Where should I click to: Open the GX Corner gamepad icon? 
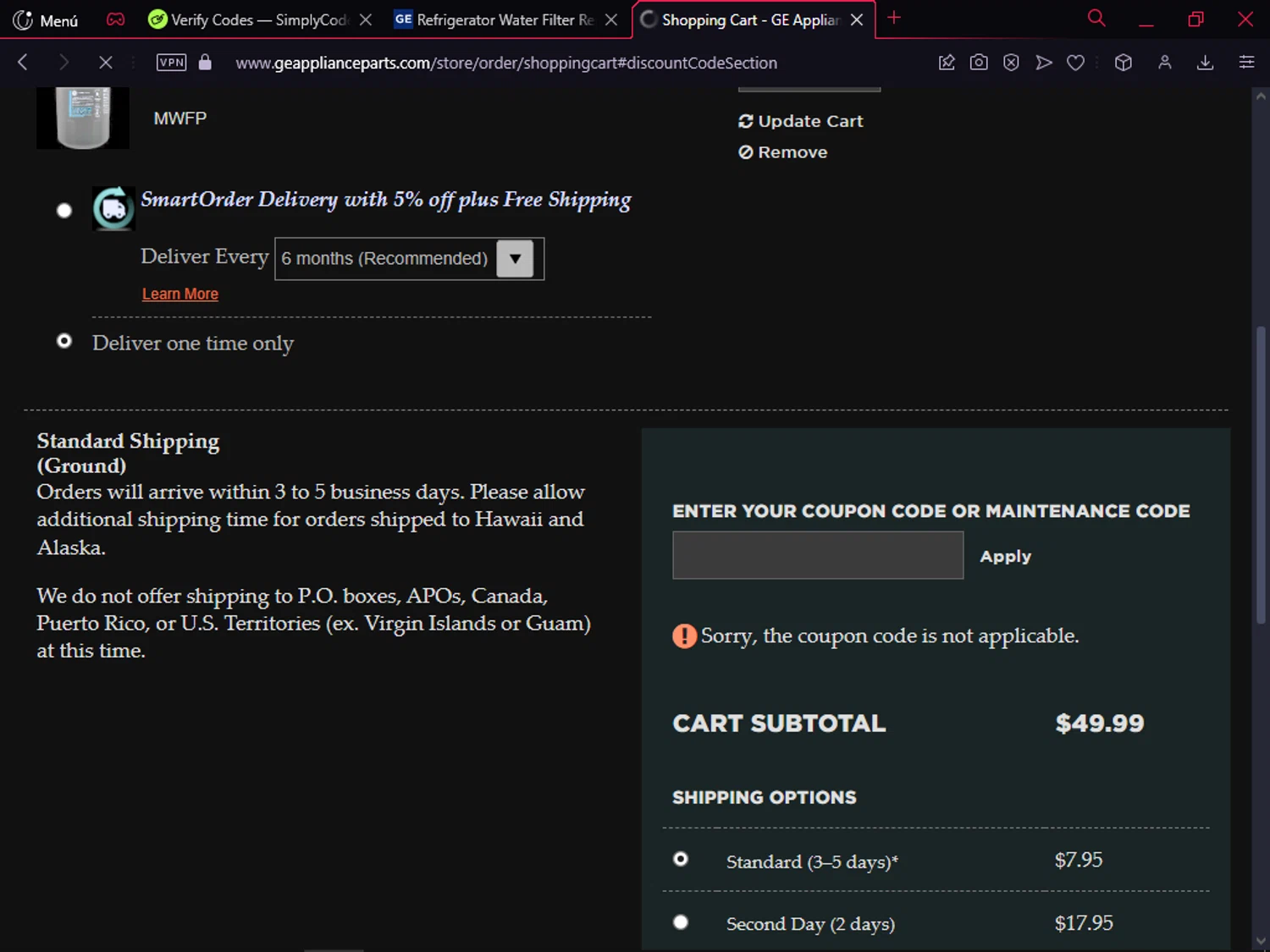pyautogui.click(x=115, y=19)
